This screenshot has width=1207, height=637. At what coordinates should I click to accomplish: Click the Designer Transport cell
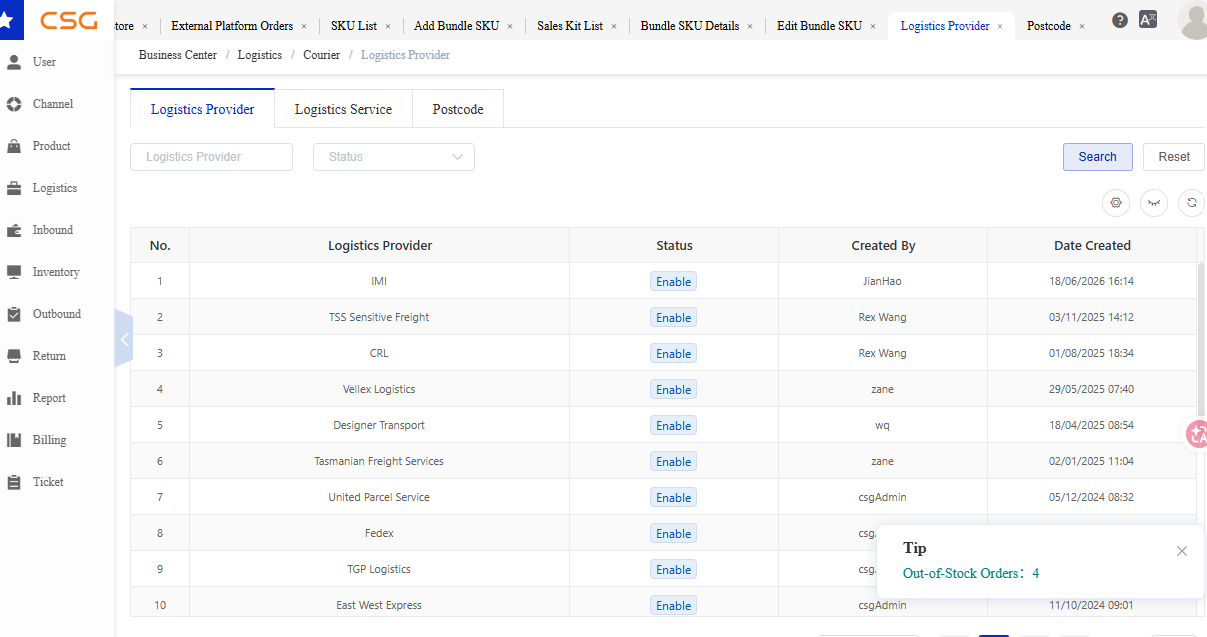(379, 425)
